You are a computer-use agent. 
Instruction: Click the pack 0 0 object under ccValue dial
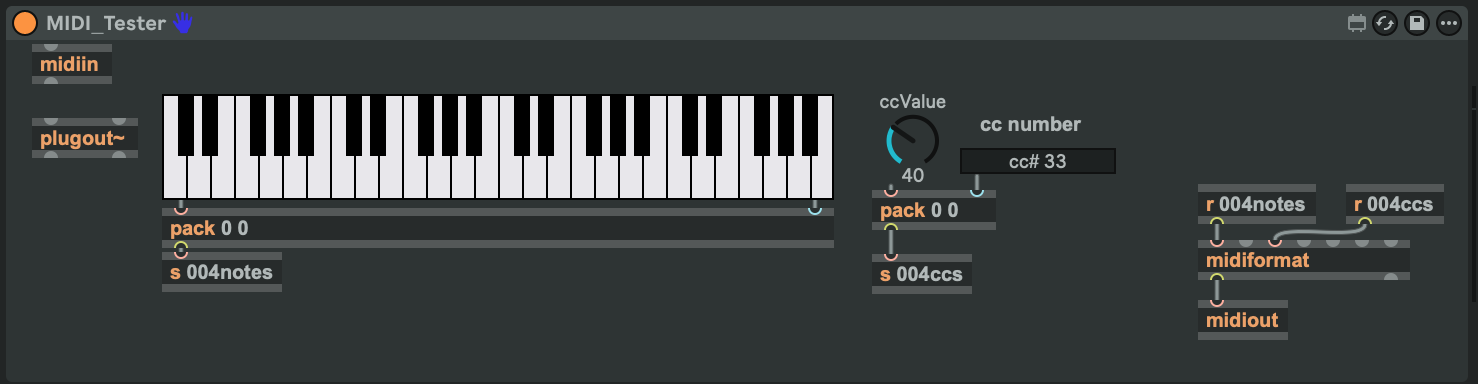click(x=933, y=210)
